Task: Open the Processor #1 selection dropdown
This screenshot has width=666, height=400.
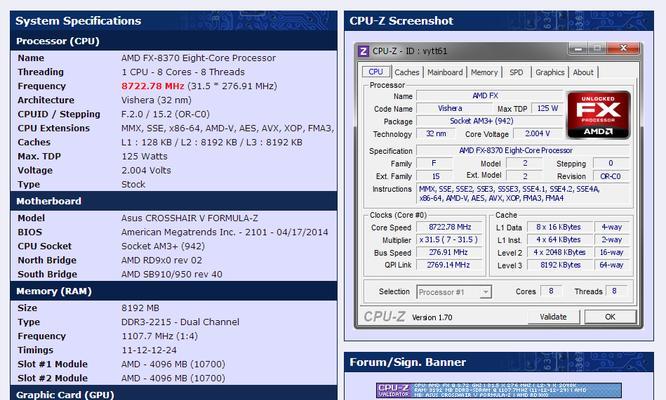Action: (454, 292)
